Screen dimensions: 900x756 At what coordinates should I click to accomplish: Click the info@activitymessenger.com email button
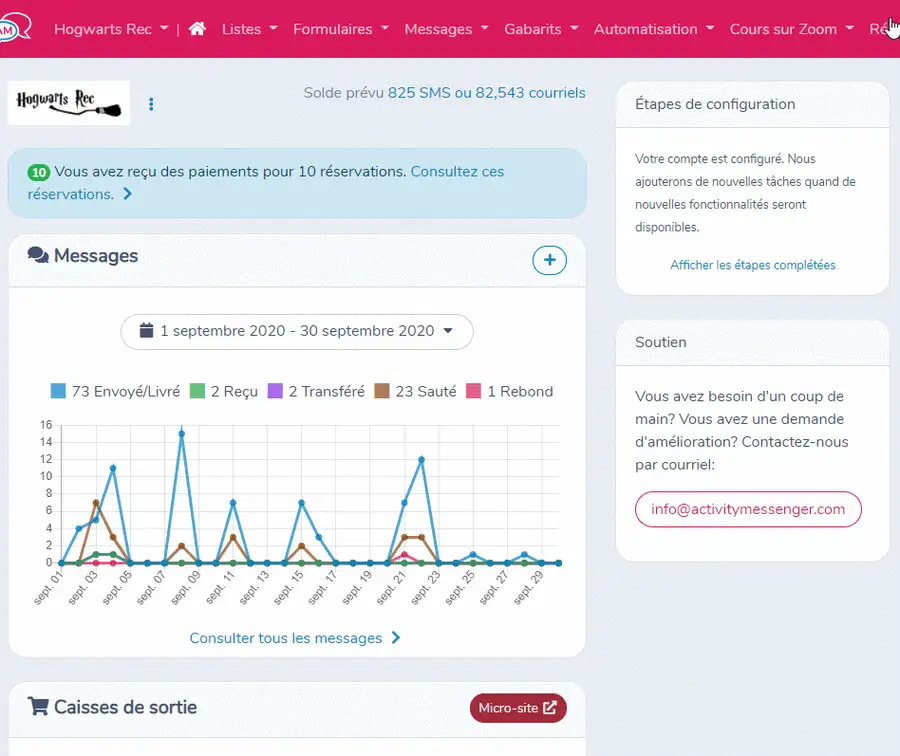point(748,509)
